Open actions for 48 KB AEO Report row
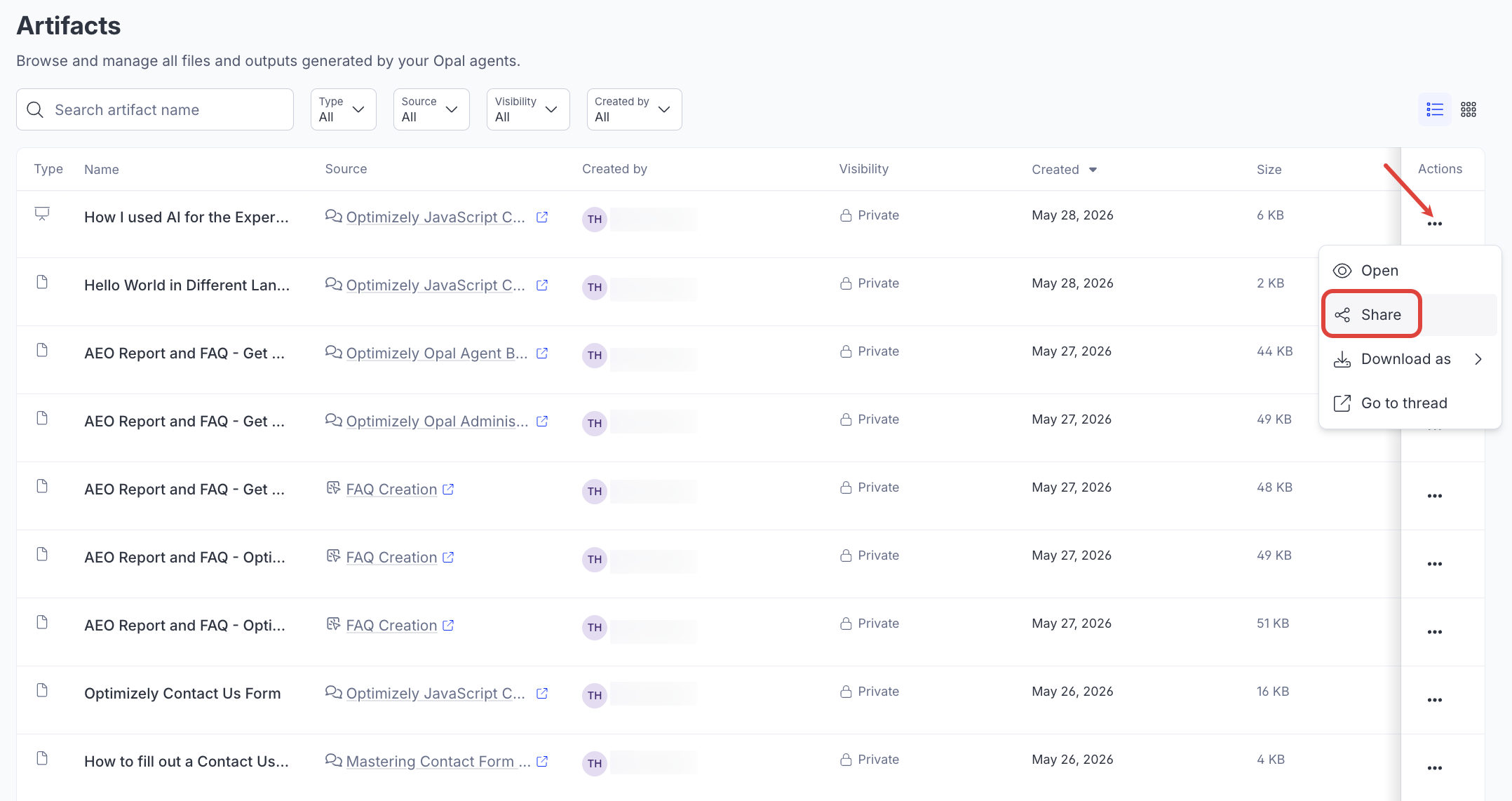Screen dimensions: 1512x801 pyautogui.click(x=1435, y=496)
